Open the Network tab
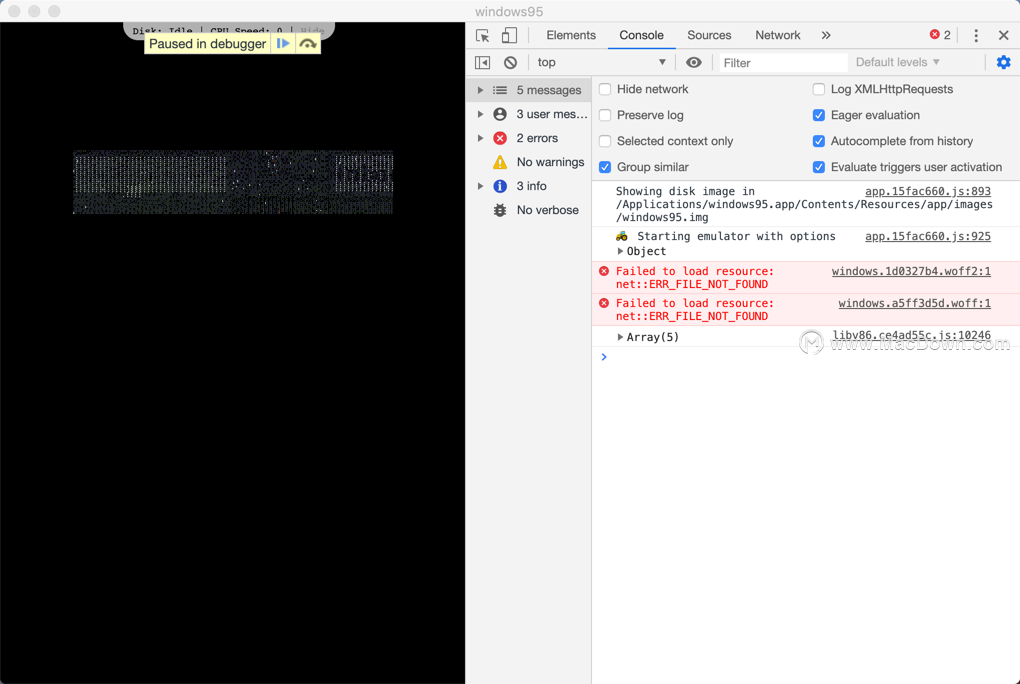The image size is (1020, 684). [x=777, y=35]
